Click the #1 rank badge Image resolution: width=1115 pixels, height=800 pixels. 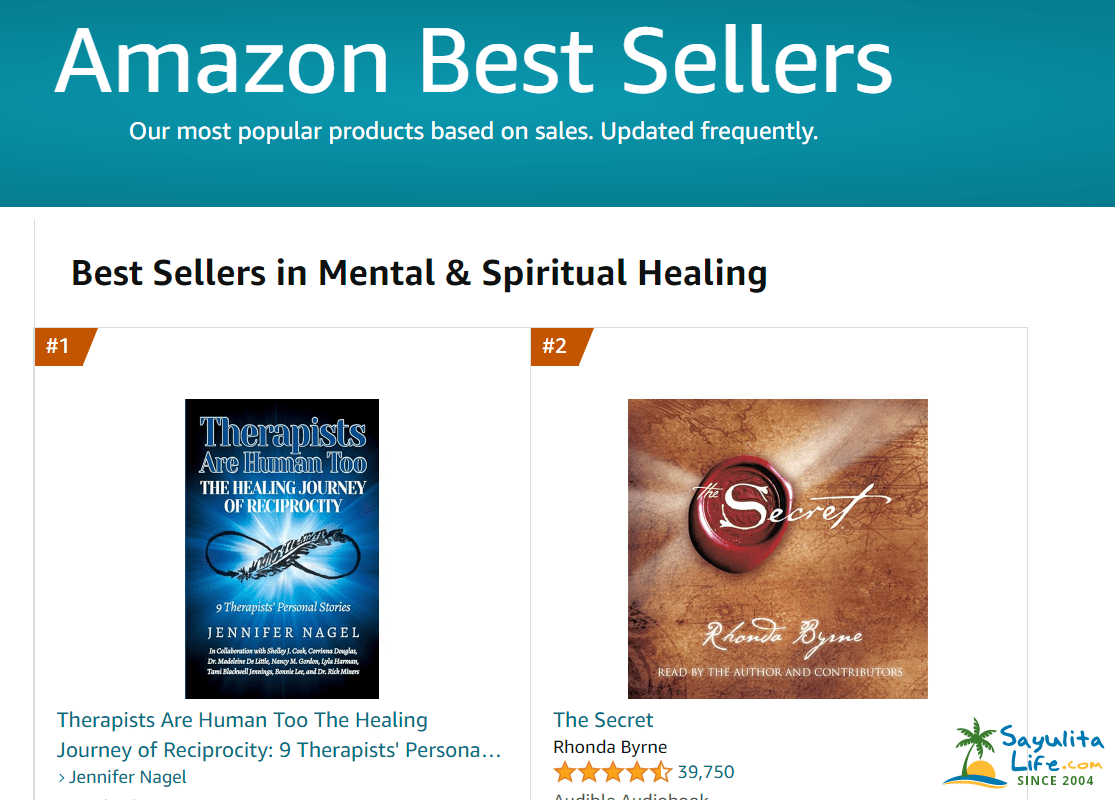click(63, 346)
